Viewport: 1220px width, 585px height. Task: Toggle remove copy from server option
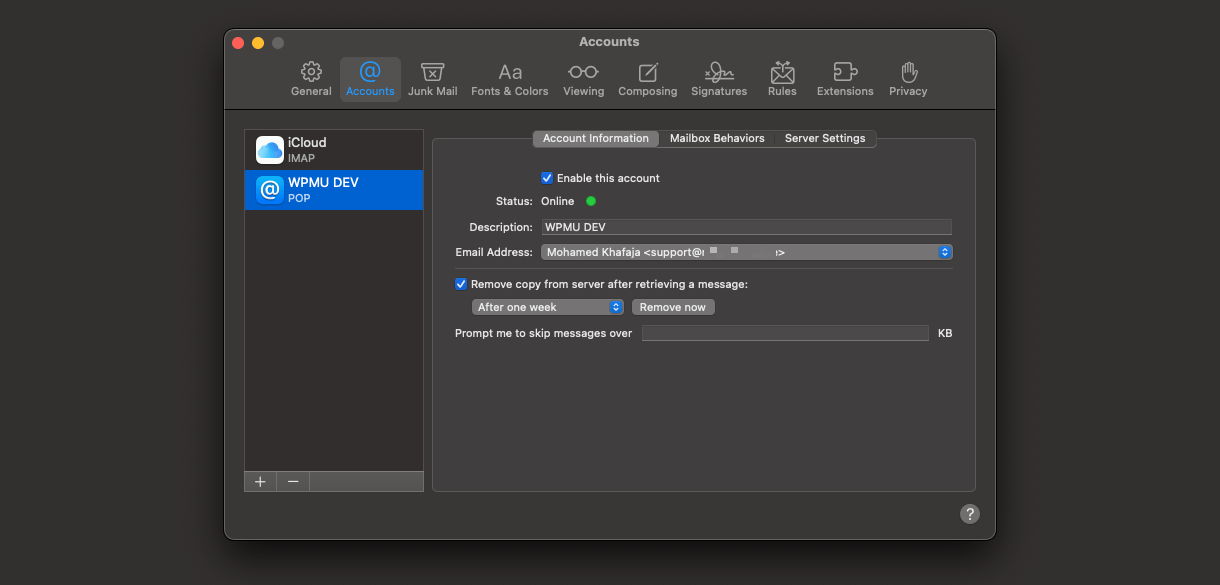[461, 283]
